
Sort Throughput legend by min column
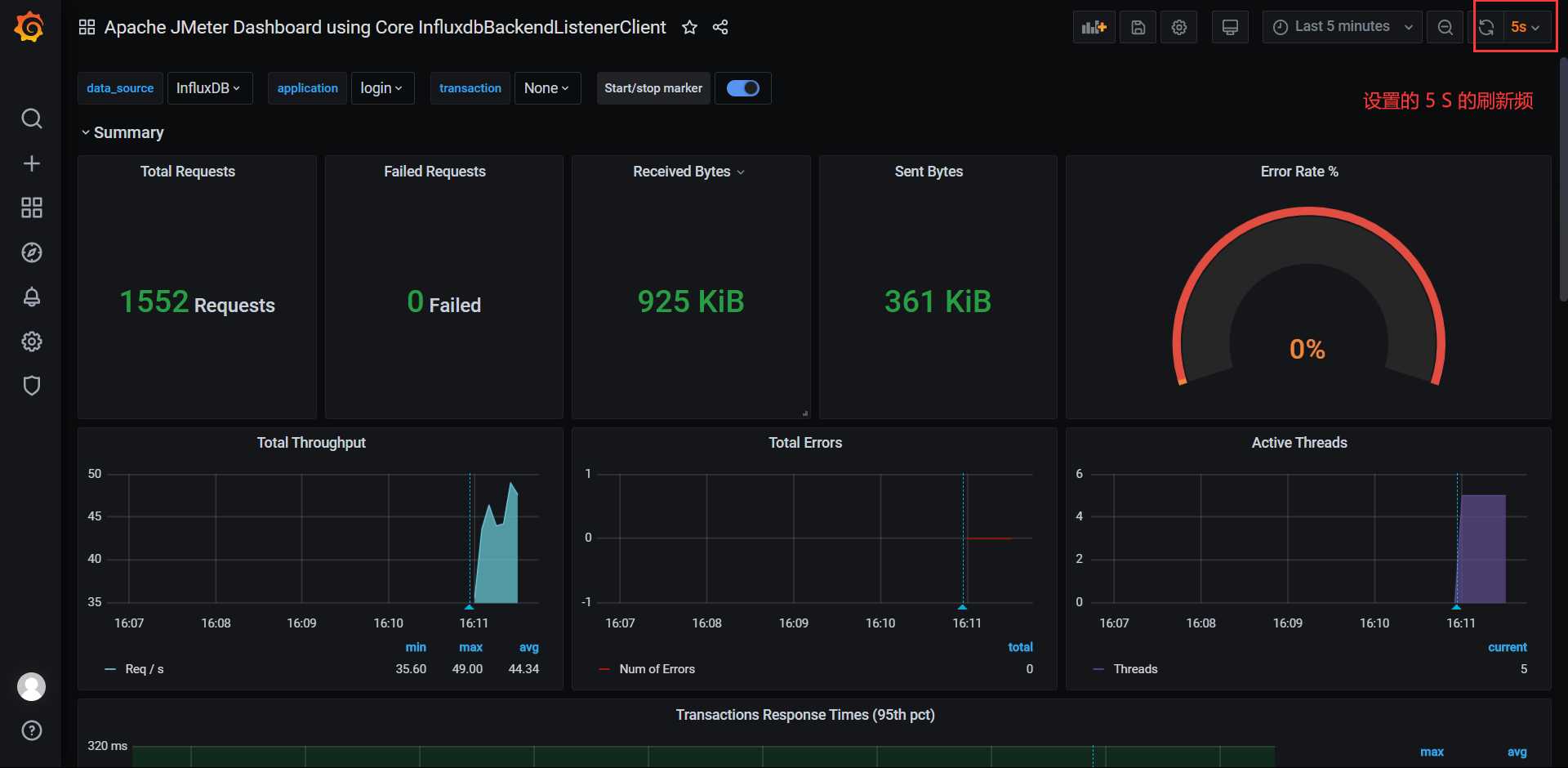pos(416,647)
